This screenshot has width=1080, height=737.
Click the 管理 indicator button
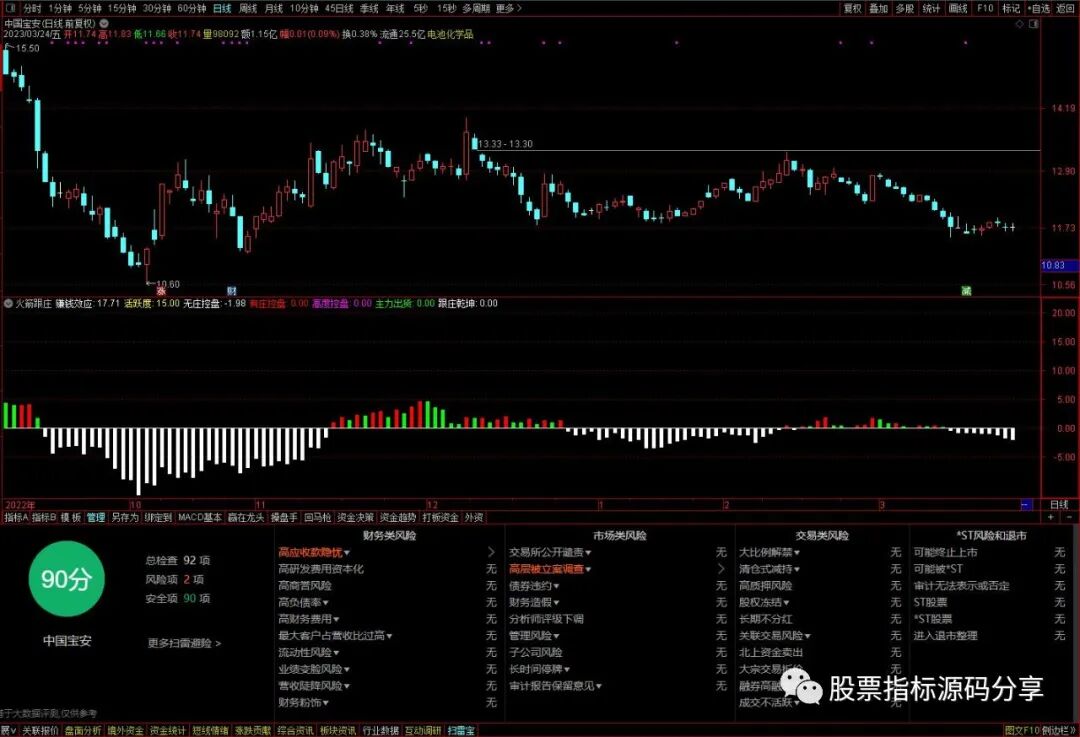point(96,517)
